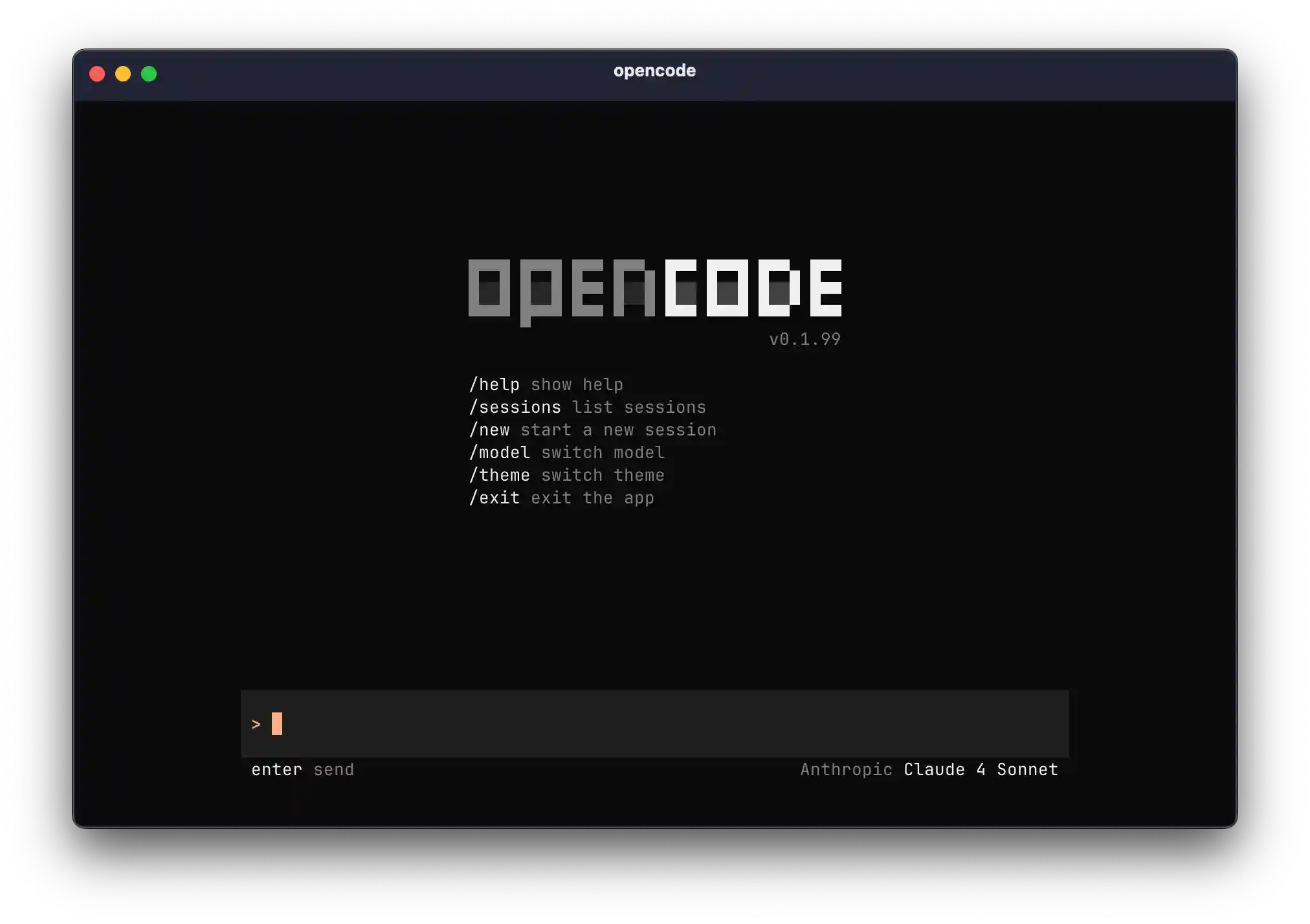Click the /exit command entry

(495, 498)
